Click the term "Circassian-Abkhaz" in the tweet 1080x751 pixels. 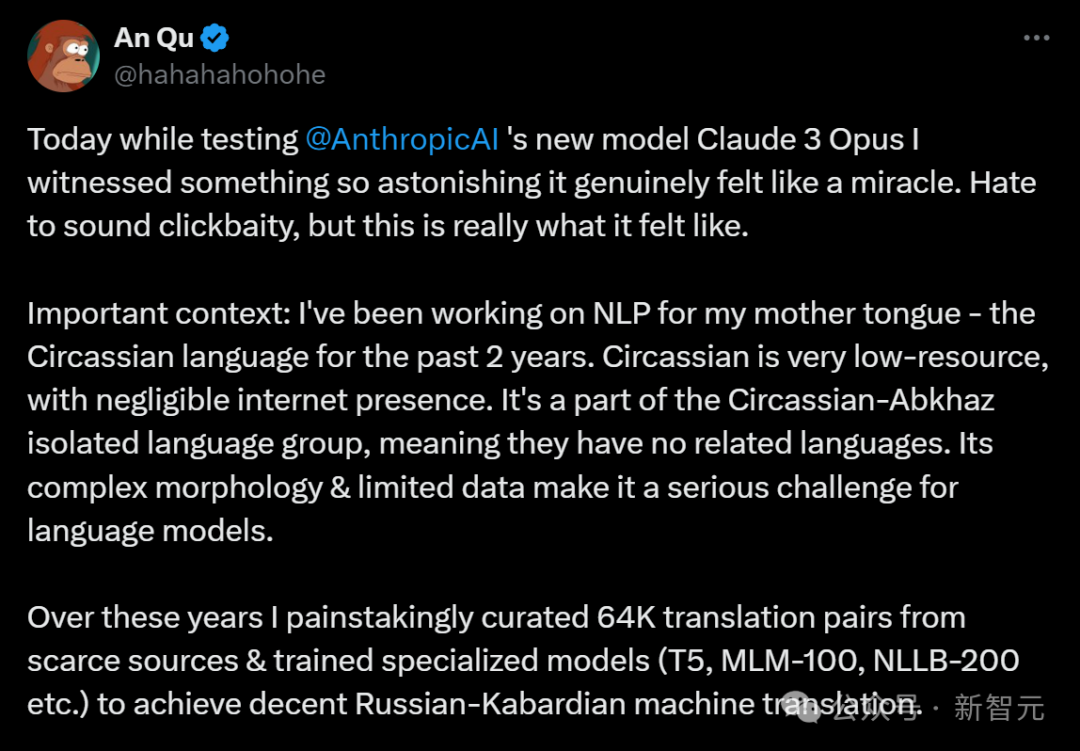tap(861, 400)
